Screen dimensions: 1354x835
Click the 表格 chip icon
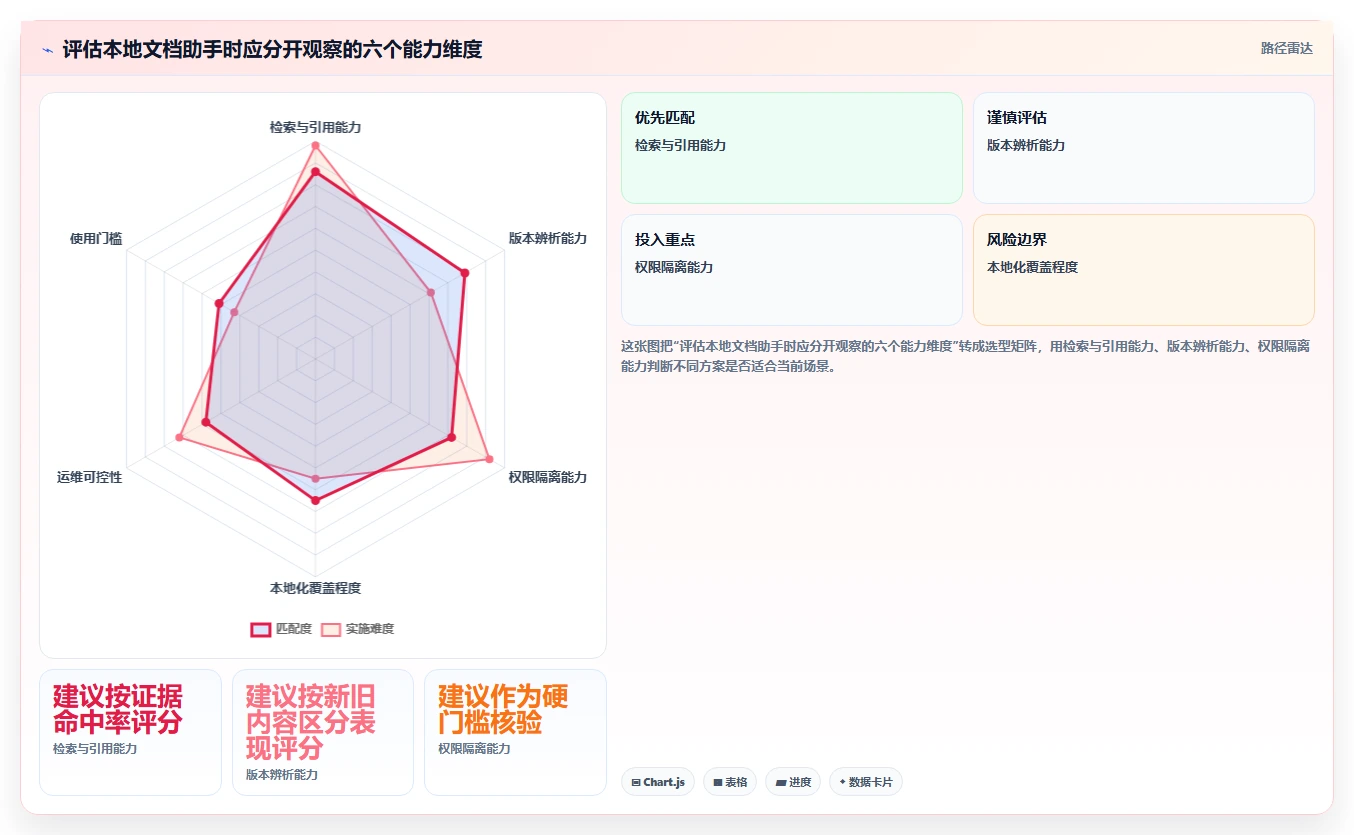718,783
